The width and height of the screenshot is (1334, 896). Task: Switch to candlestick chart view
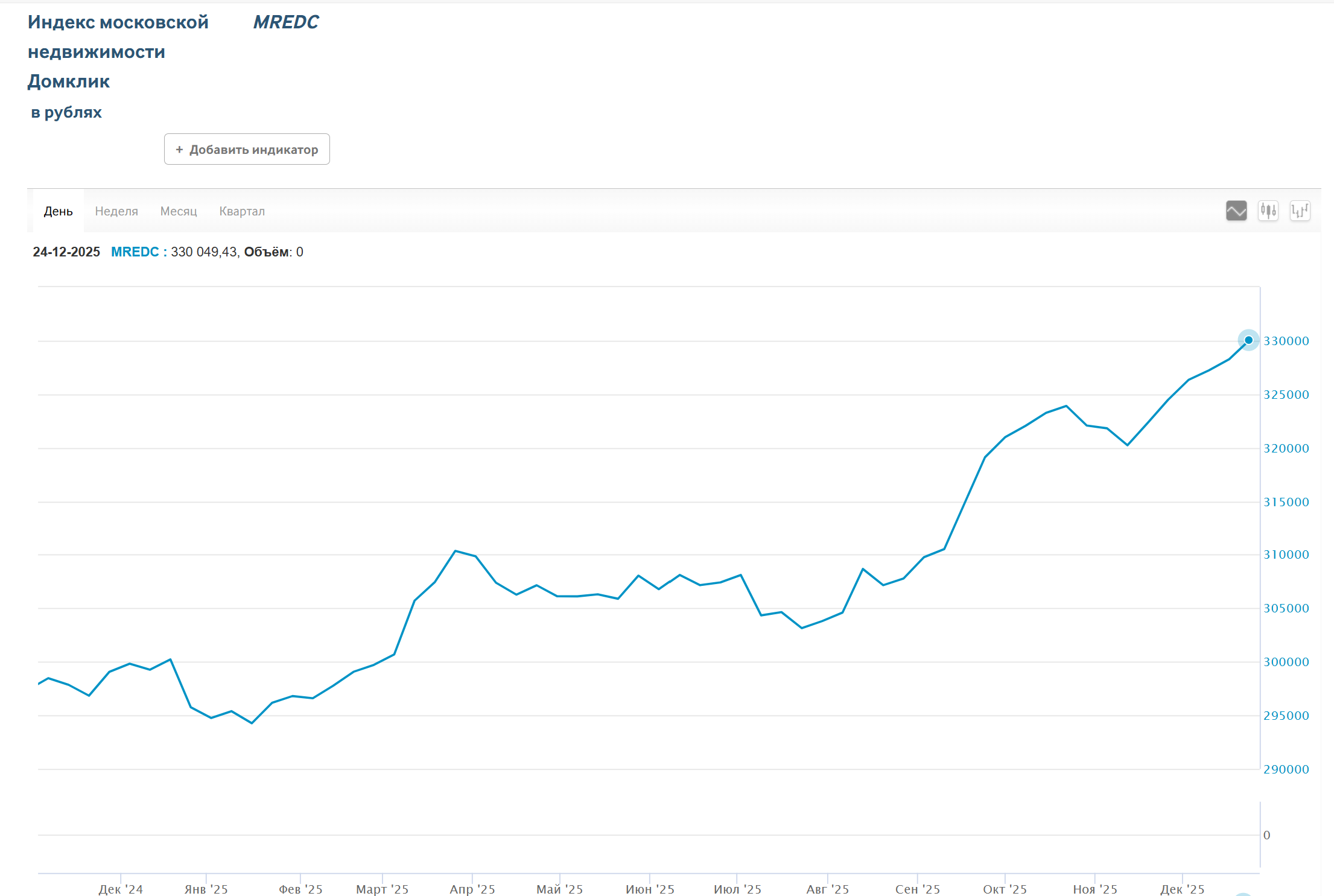pos(1268,211)
